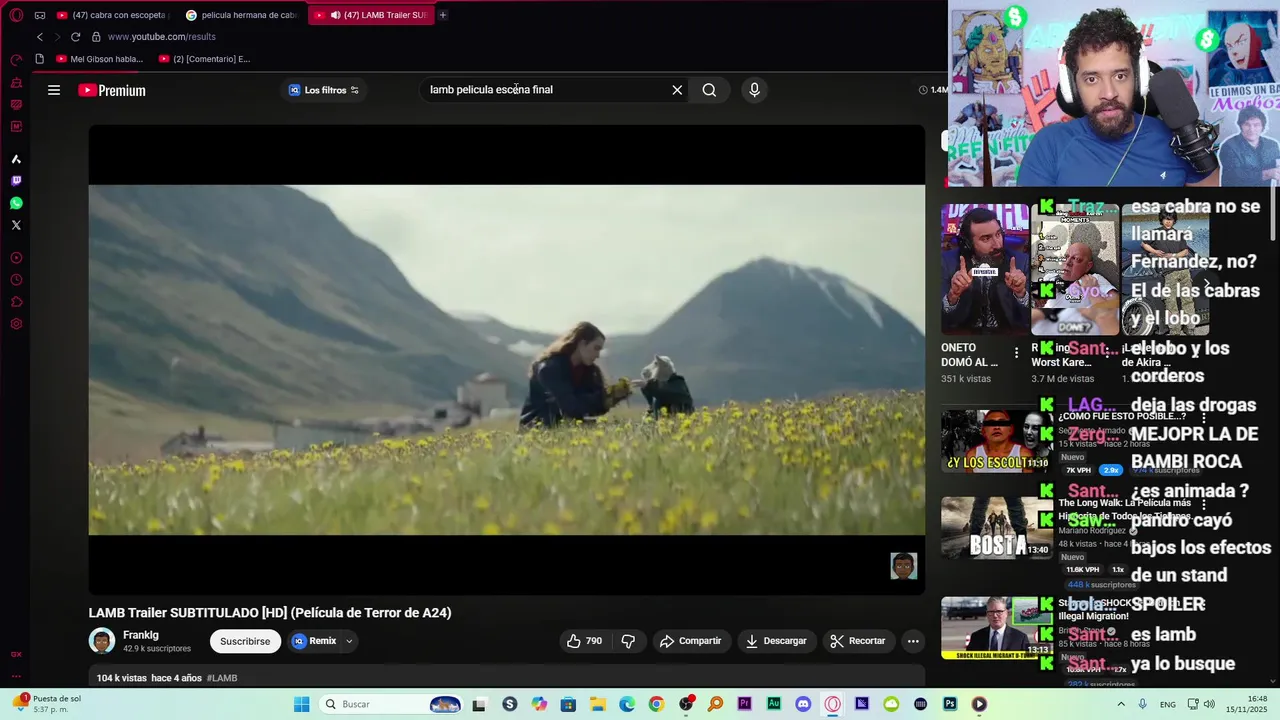Open X (Twitter) in the Opera sidebar
The height and width of the screenshot is (720, 1280).
[x=16, y=225]
